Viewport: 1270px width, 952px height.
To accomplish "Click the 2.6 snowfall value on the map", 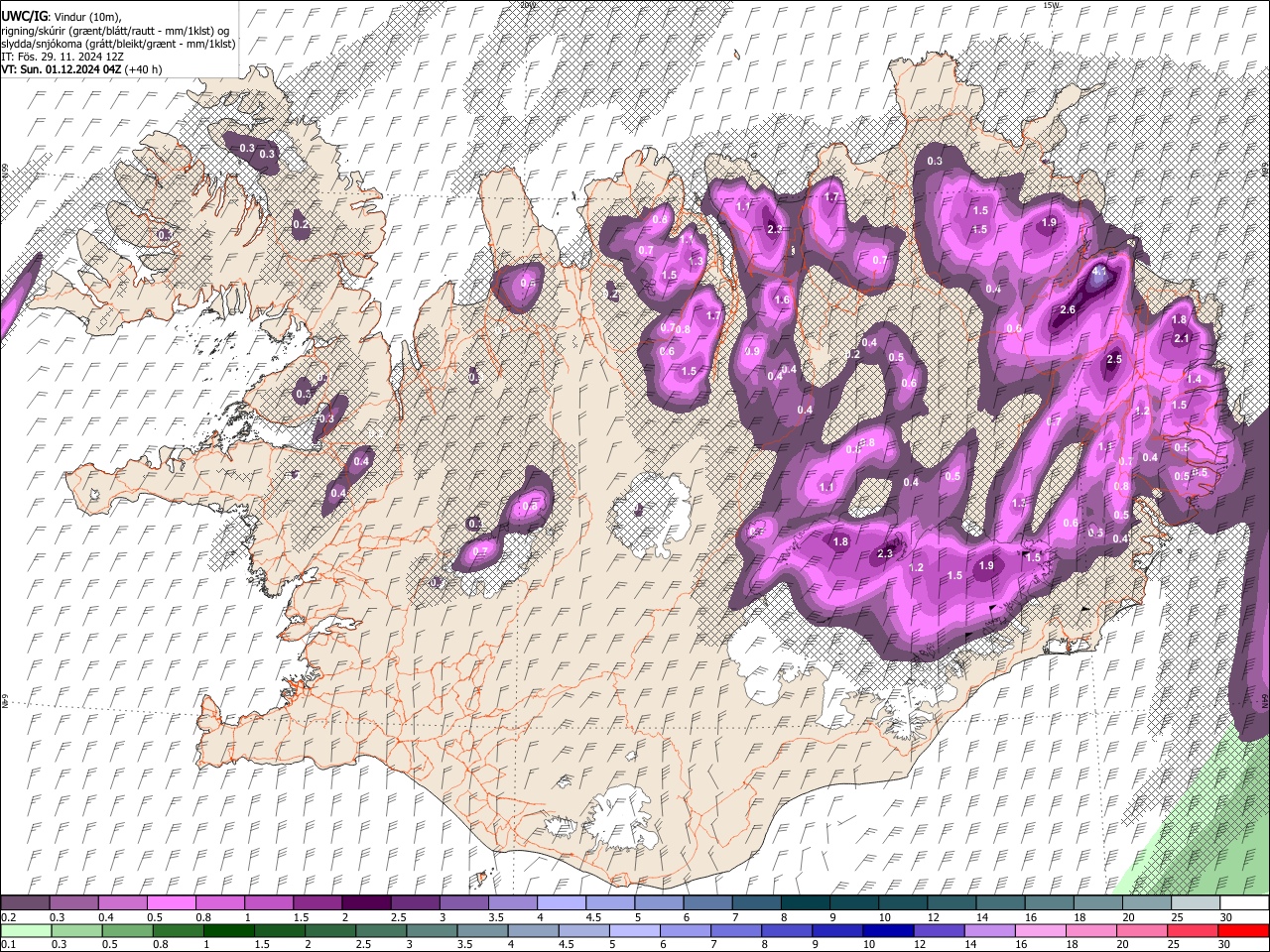I will pyautogui.click(x=1068, y=310).
